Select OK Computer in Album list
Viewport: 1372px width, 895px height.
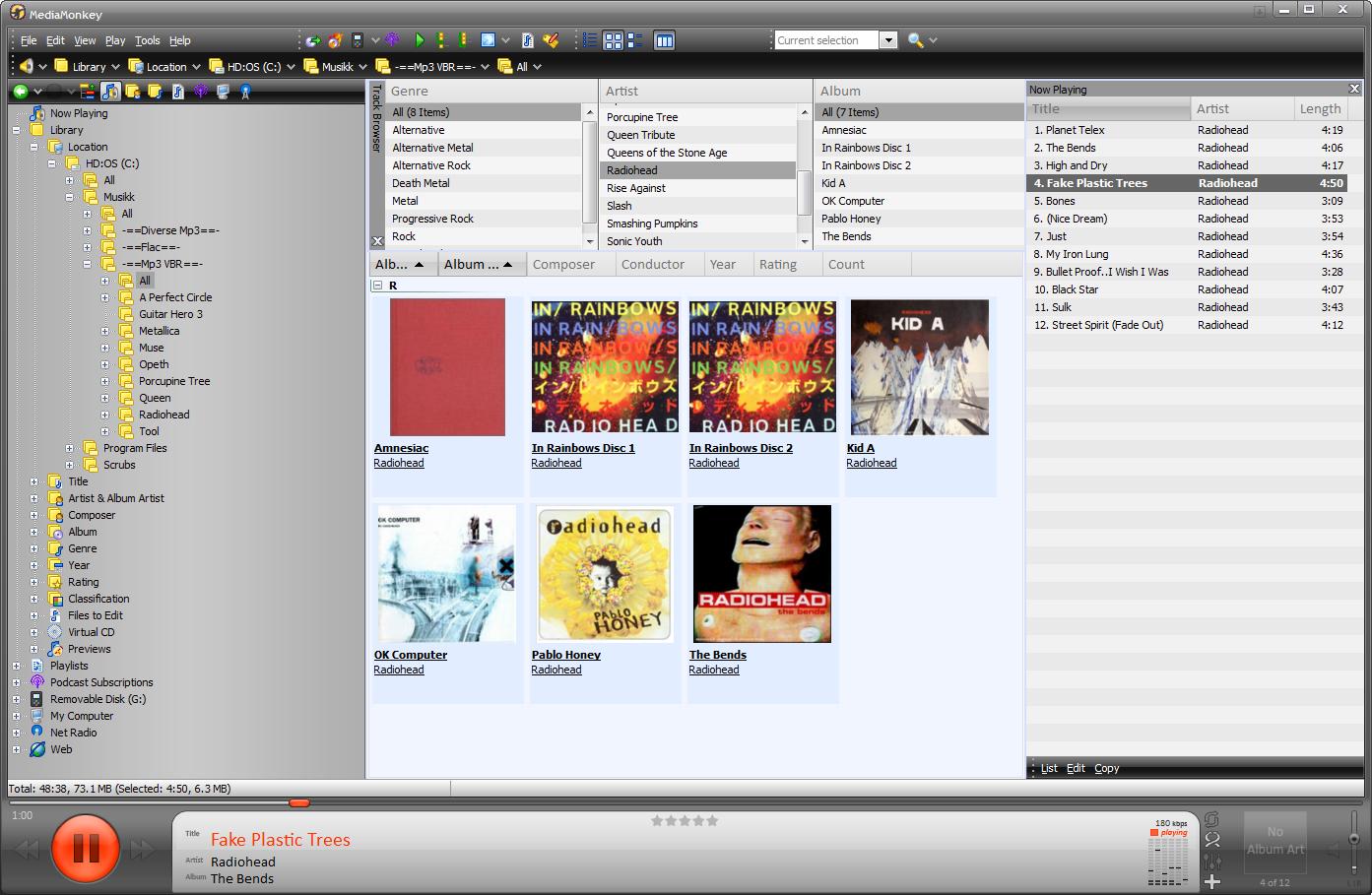920,201
